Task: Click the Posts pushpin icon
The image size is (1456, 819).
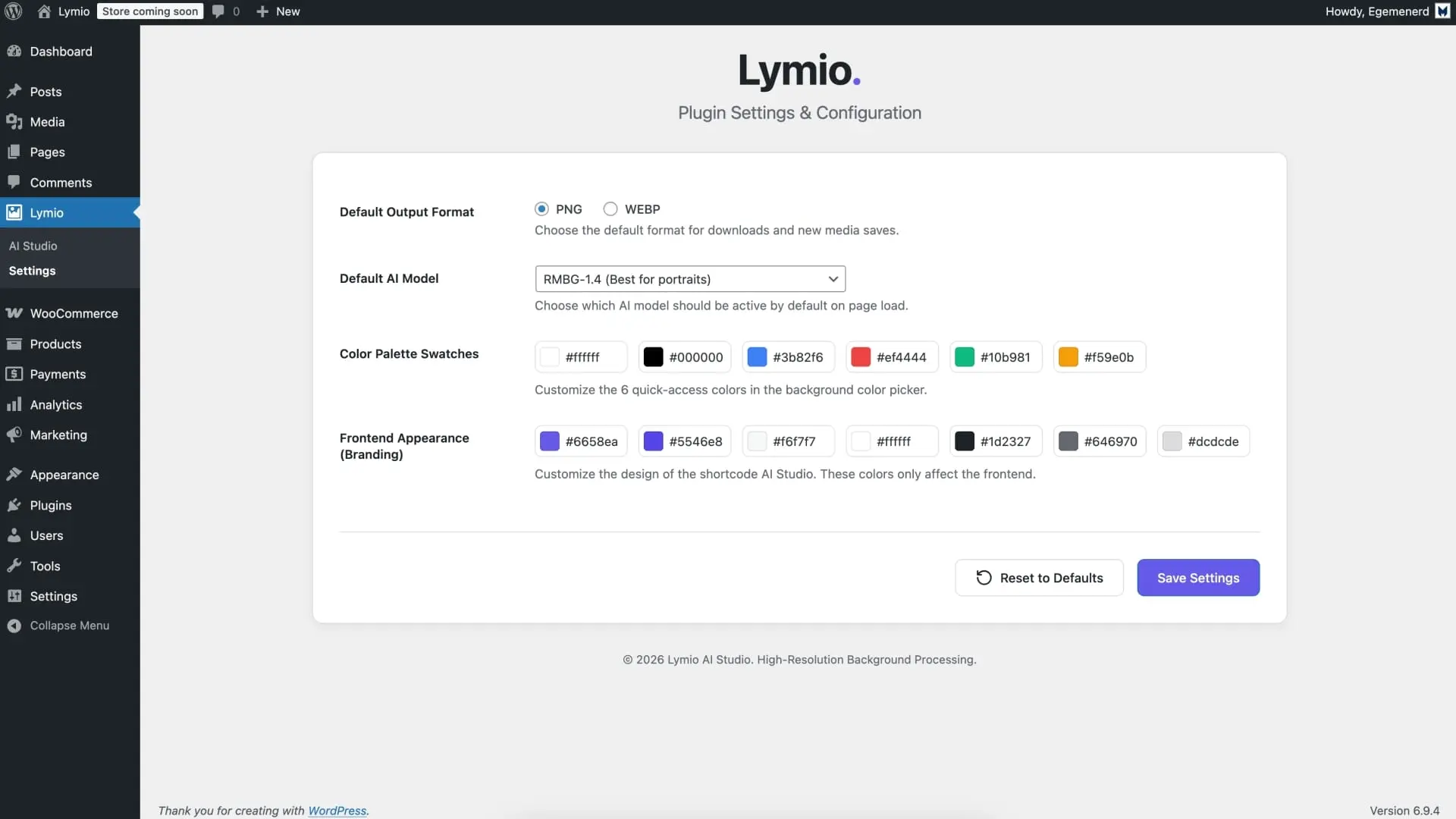Action: pyautogui.click(x=14, y=91)
